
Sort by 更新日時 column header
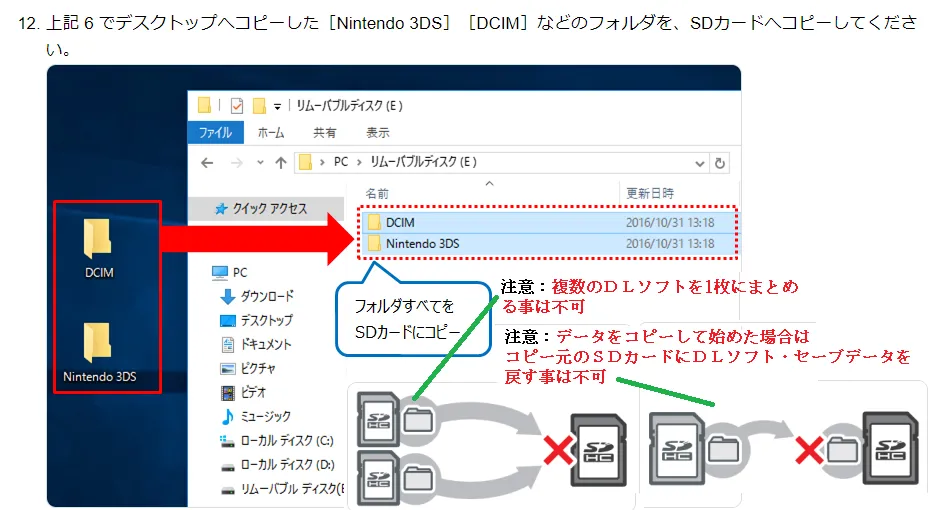650,194
